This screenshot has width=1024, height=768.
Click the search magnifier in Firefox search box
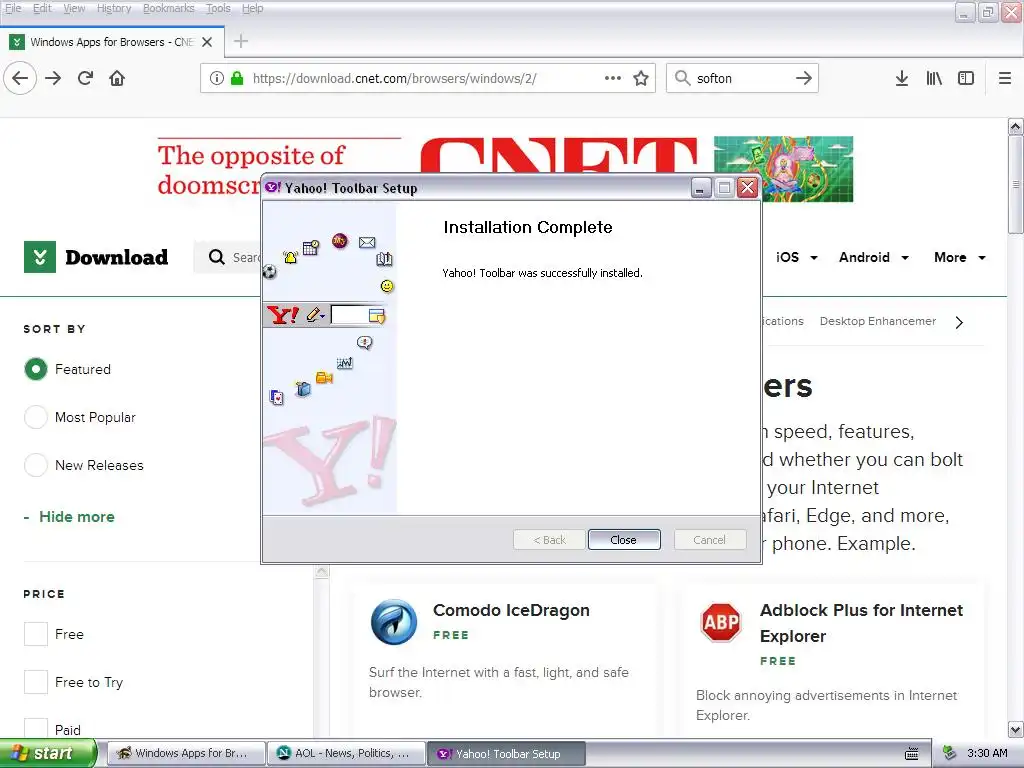(682, 78)
